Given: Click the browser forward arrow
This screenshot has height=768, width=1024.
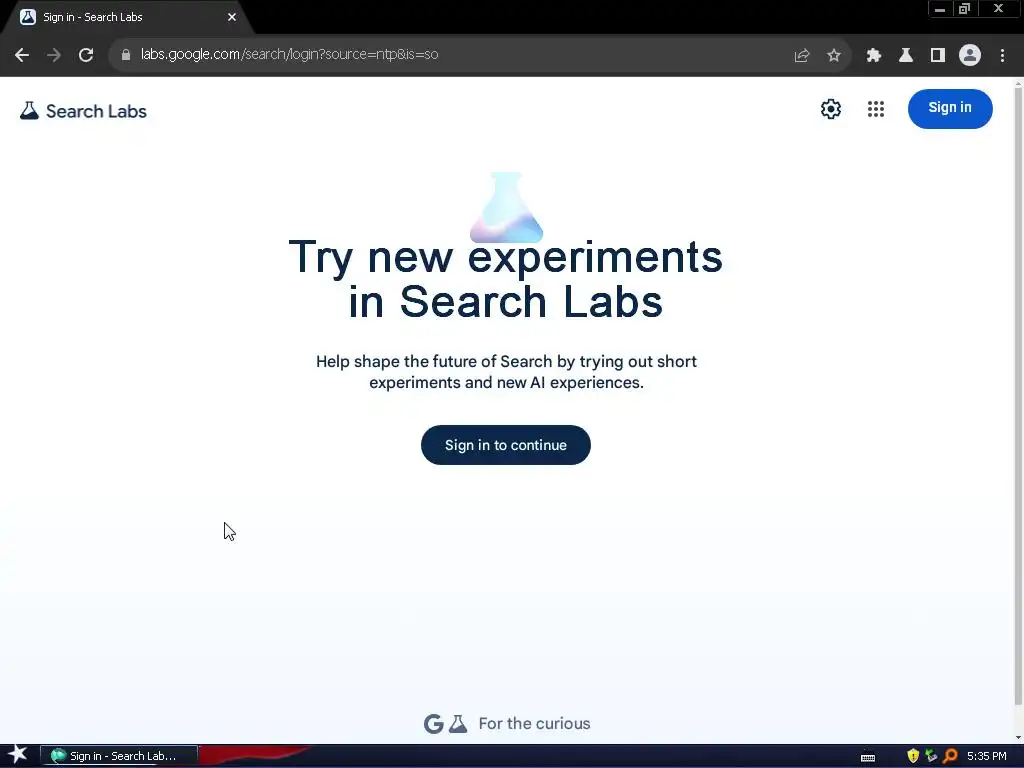Looking at the screenshot, I should (54, 55).
